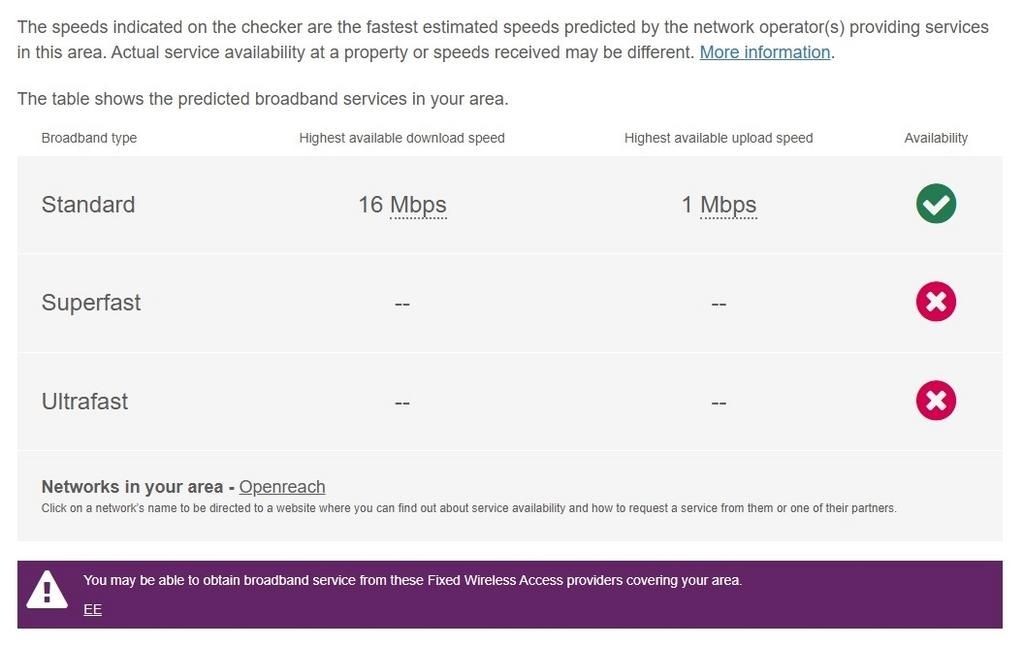The image size is (1024, 647).
Task: Open the Openreach network link
Action: tap(282, 487)
